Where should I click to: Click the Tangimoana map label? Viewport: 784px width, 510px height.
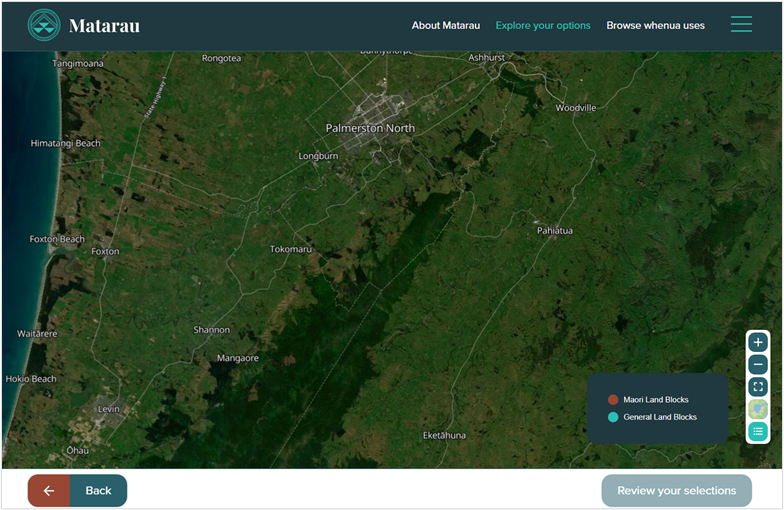(78, 64)
